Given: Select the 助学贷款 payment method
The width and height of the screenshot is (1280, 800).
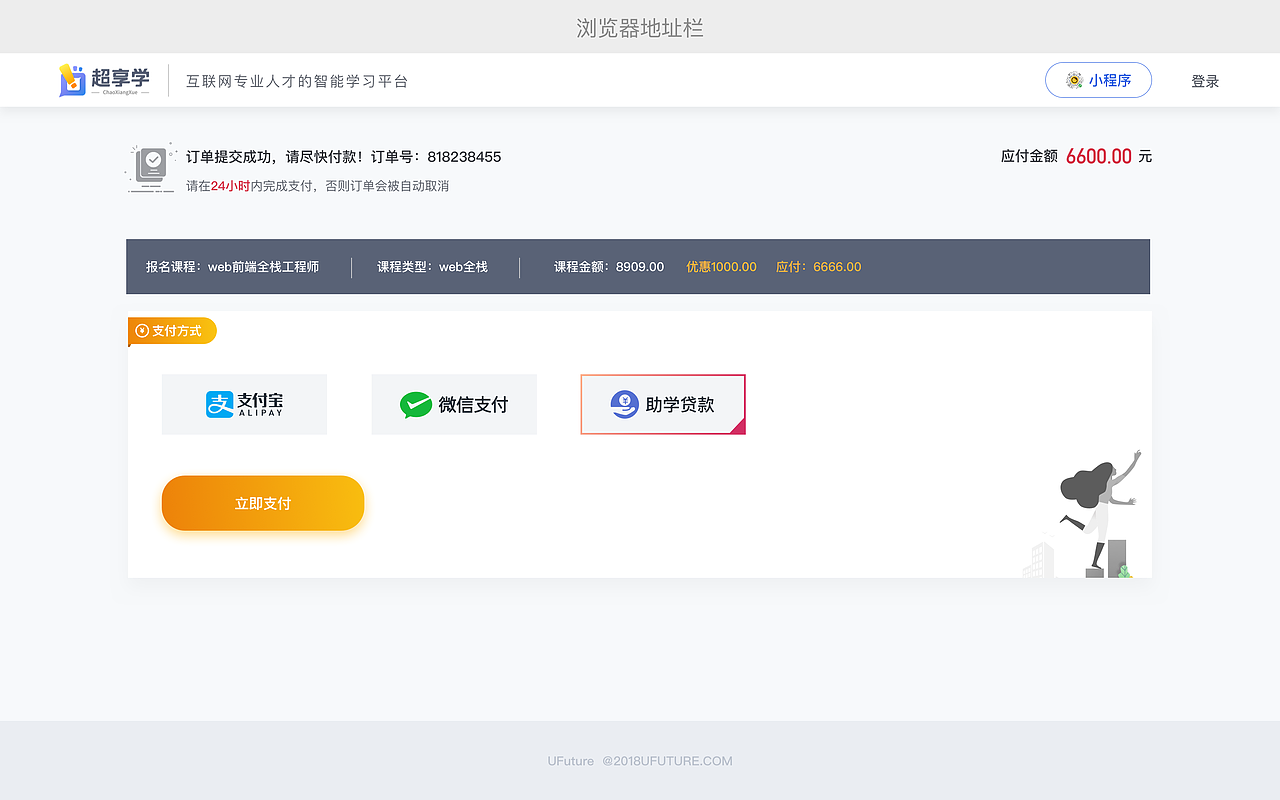Looking at the screenshot, I should [x=662, y=404].
